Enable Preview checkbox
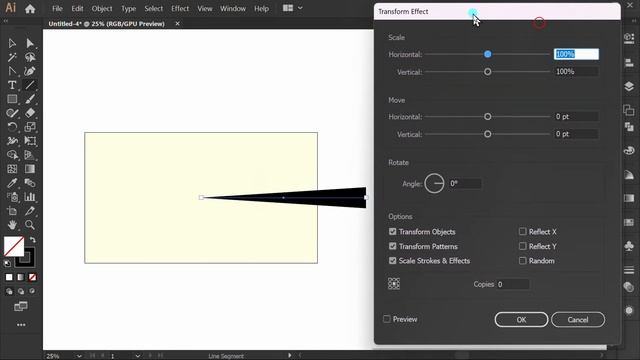The width and height of the screenshot is (640, 360). point(387,319)
